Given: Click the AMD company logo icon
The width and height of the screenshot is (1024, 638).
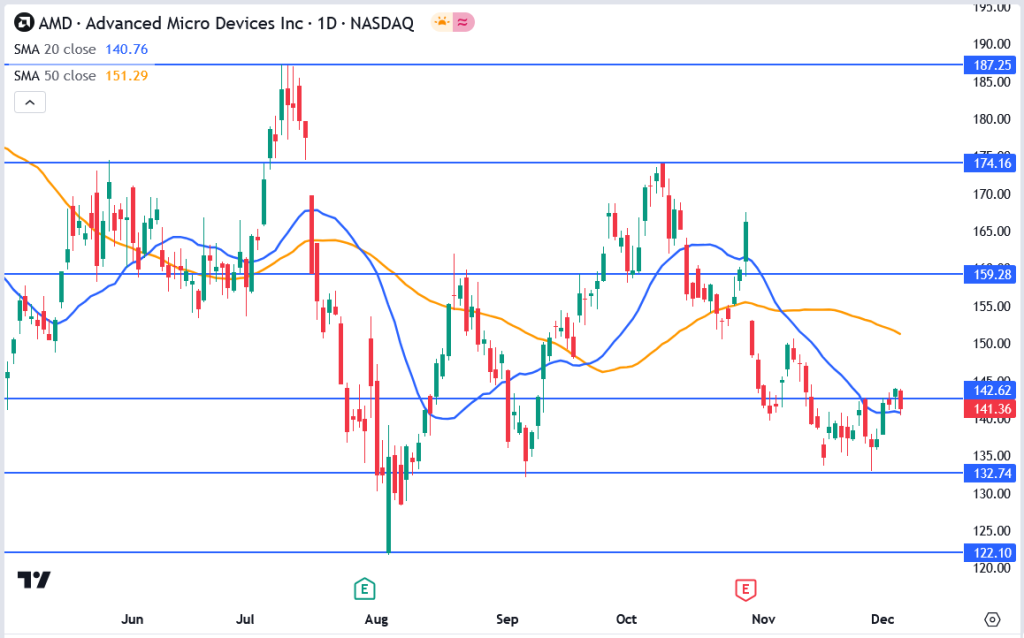Looking at the screenshot, I should 24,23.
